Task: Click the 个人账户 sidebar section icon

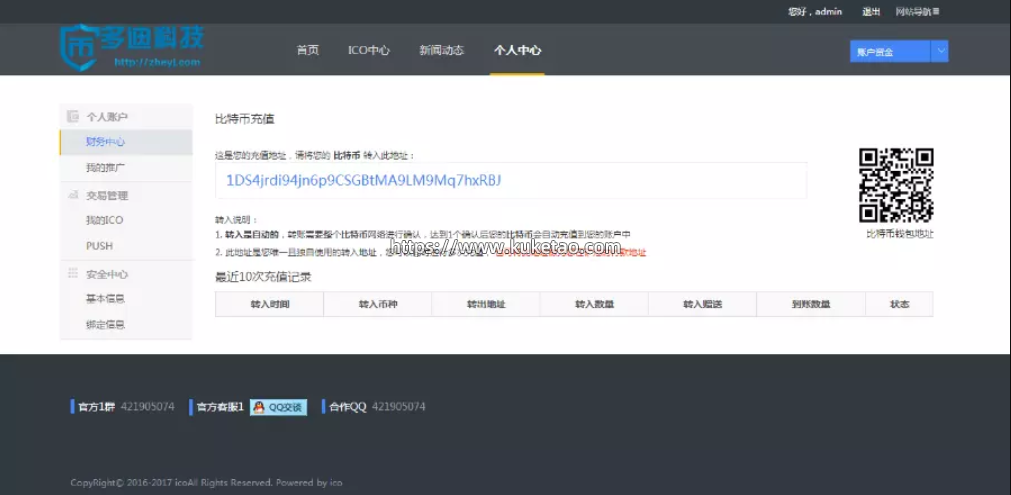Action: coord(73,117)
